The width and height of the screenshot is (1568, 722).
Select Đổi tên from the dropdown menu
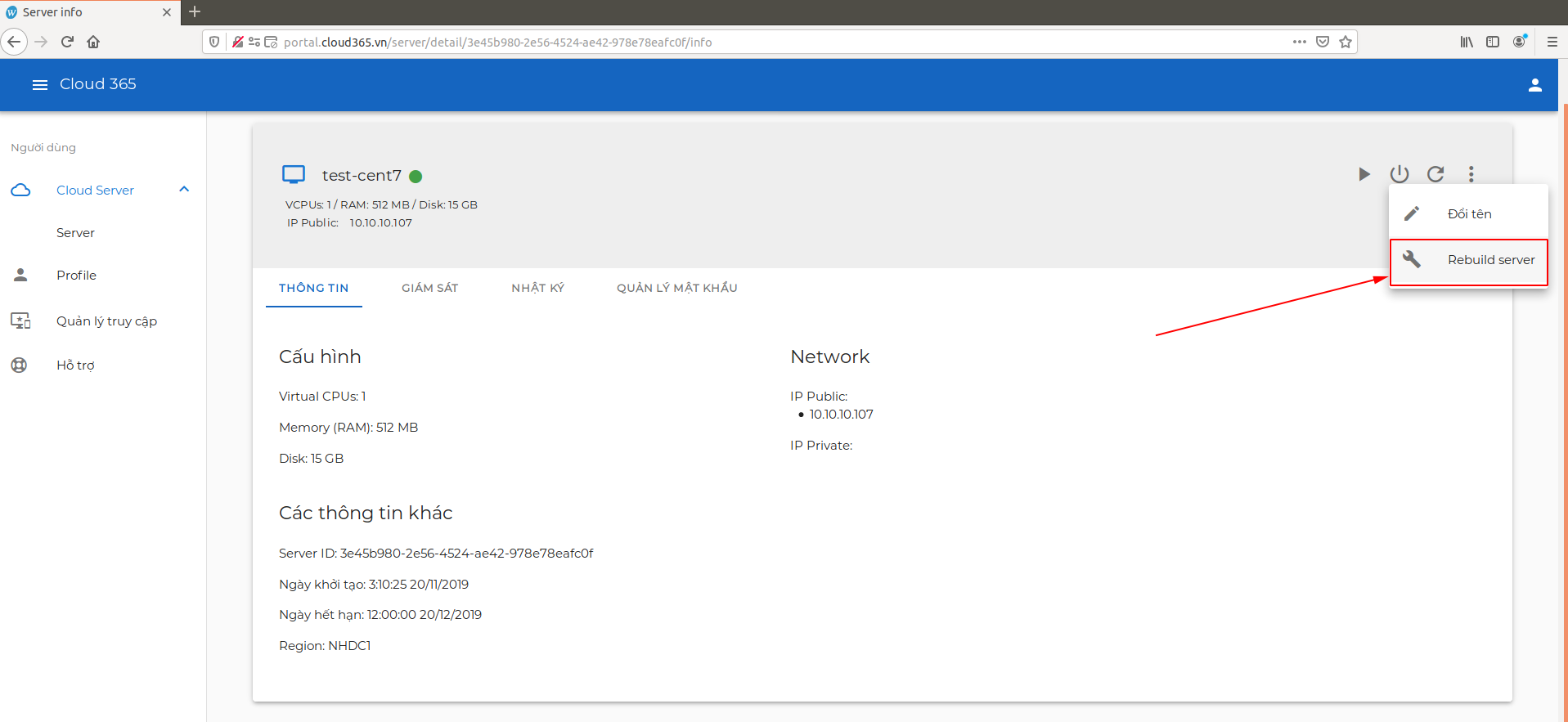[1469, 213]
